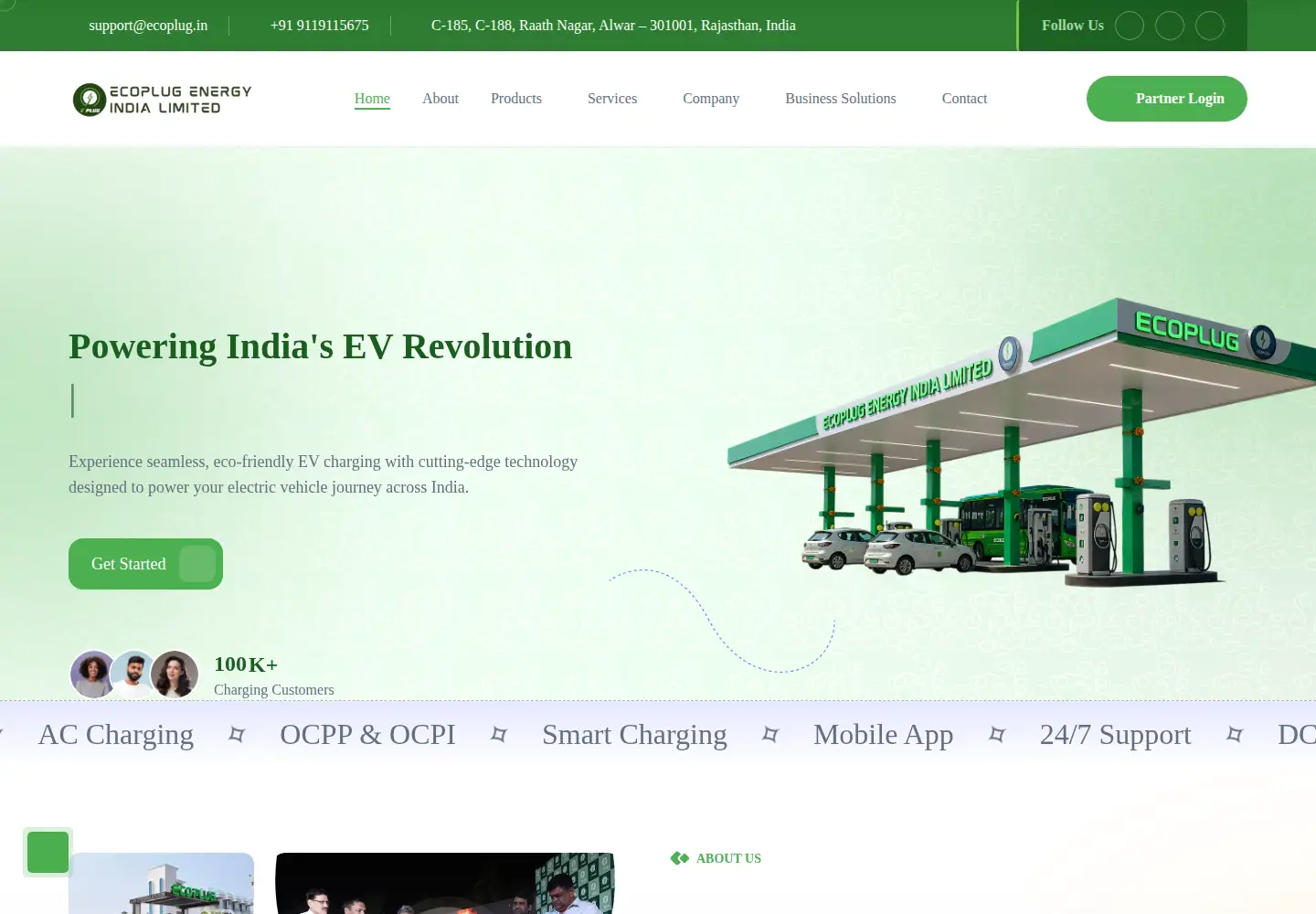The height and width of the screenshot is (914, 1316).
Task: Open the ceremony photo with people
Action: (445, 884)
